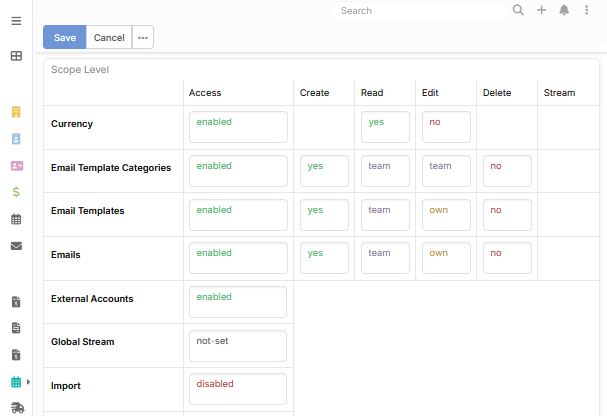Click into the Search input field
Image resolution: width=607 pixels, height=416 pixels.
click(x=420, y=11)
